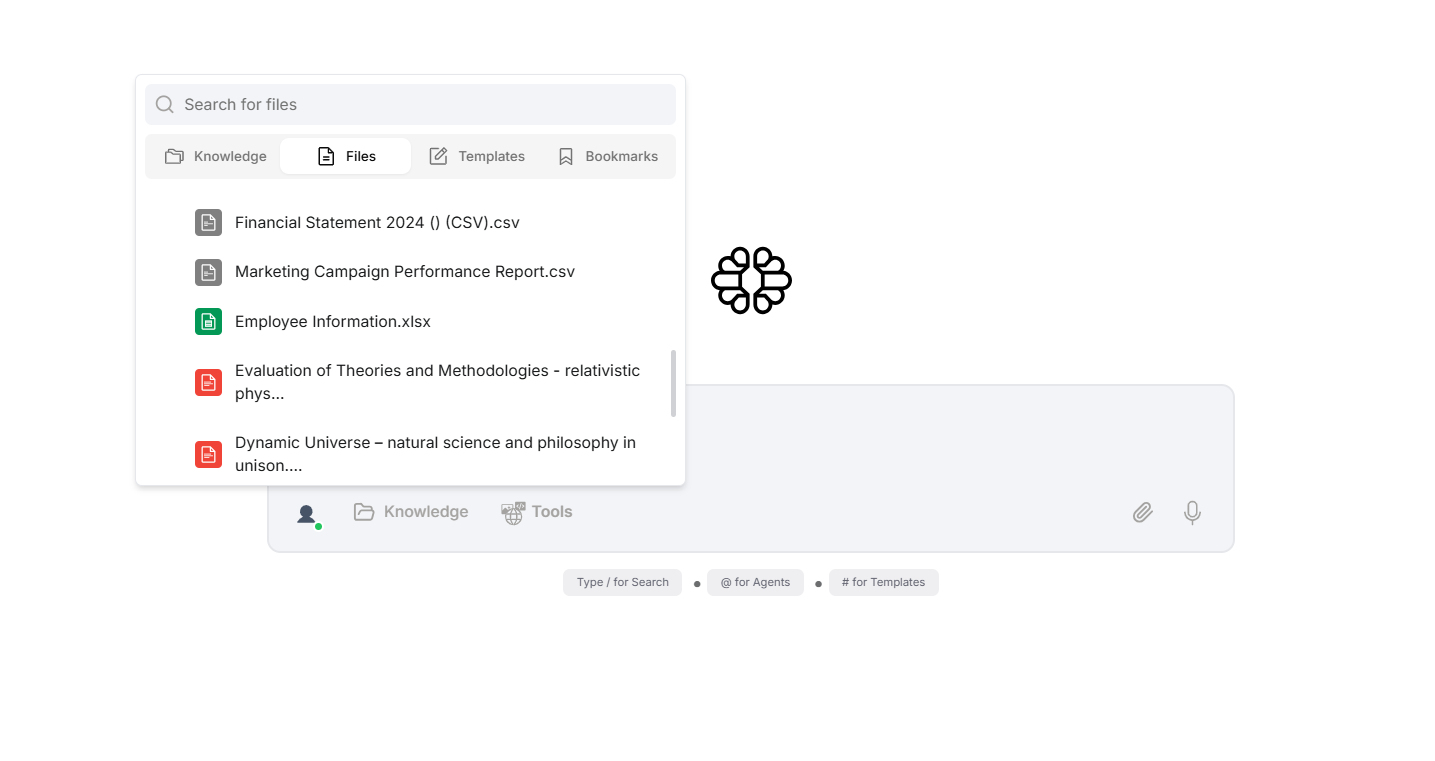Image resolution: width=1435 pixels, height=761 pixels.
Task: Click the paperclip attach icon
Action: 1143,513
